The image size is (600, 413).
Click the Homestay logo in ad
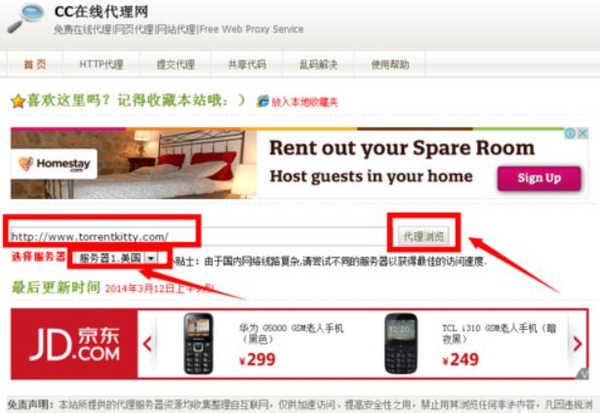(x=54, y=164)
